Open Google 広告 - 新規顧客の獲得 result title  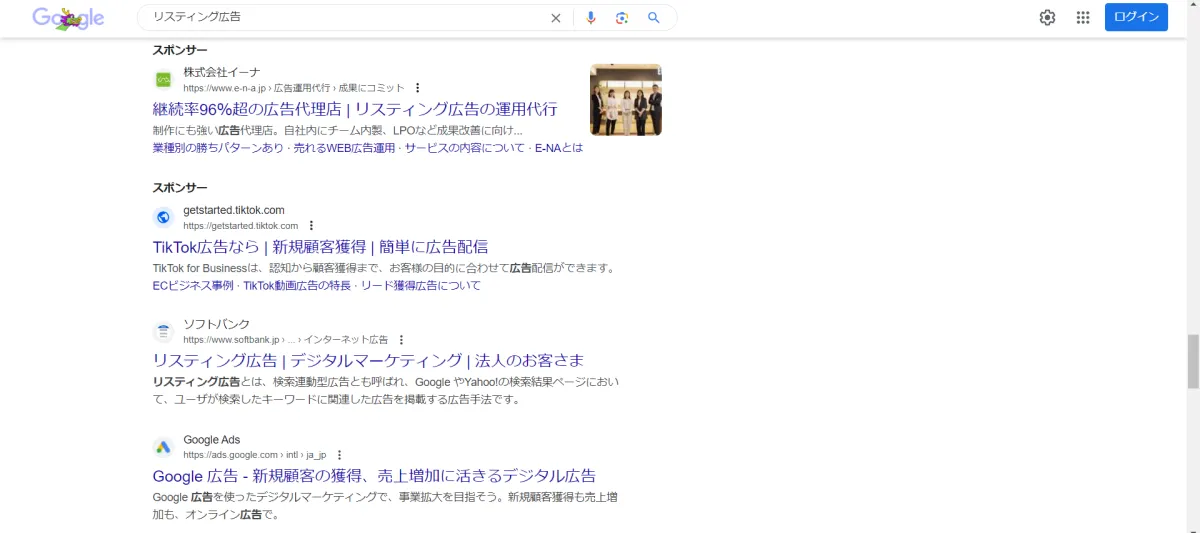(374, 475)
